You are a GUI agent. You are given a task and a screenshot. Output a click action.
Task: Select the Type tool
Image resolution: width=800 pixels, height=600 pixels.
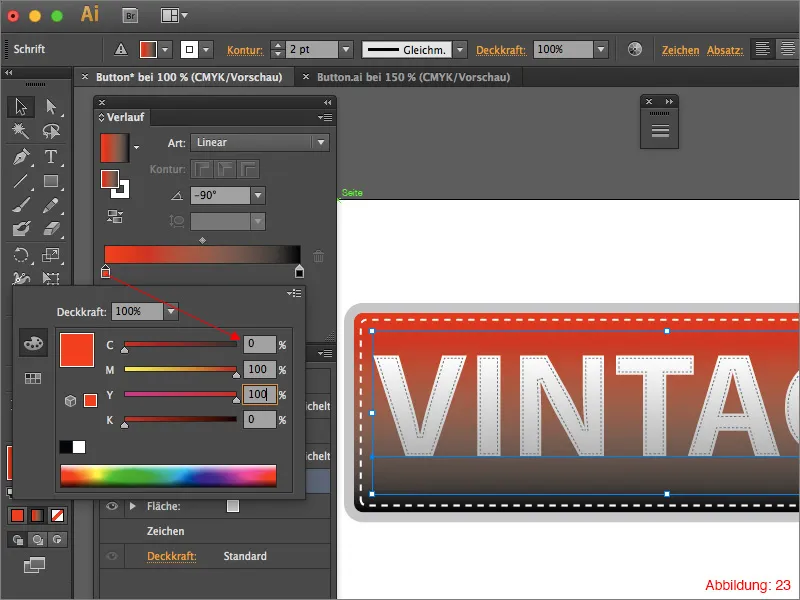click(x=51, y=156)
